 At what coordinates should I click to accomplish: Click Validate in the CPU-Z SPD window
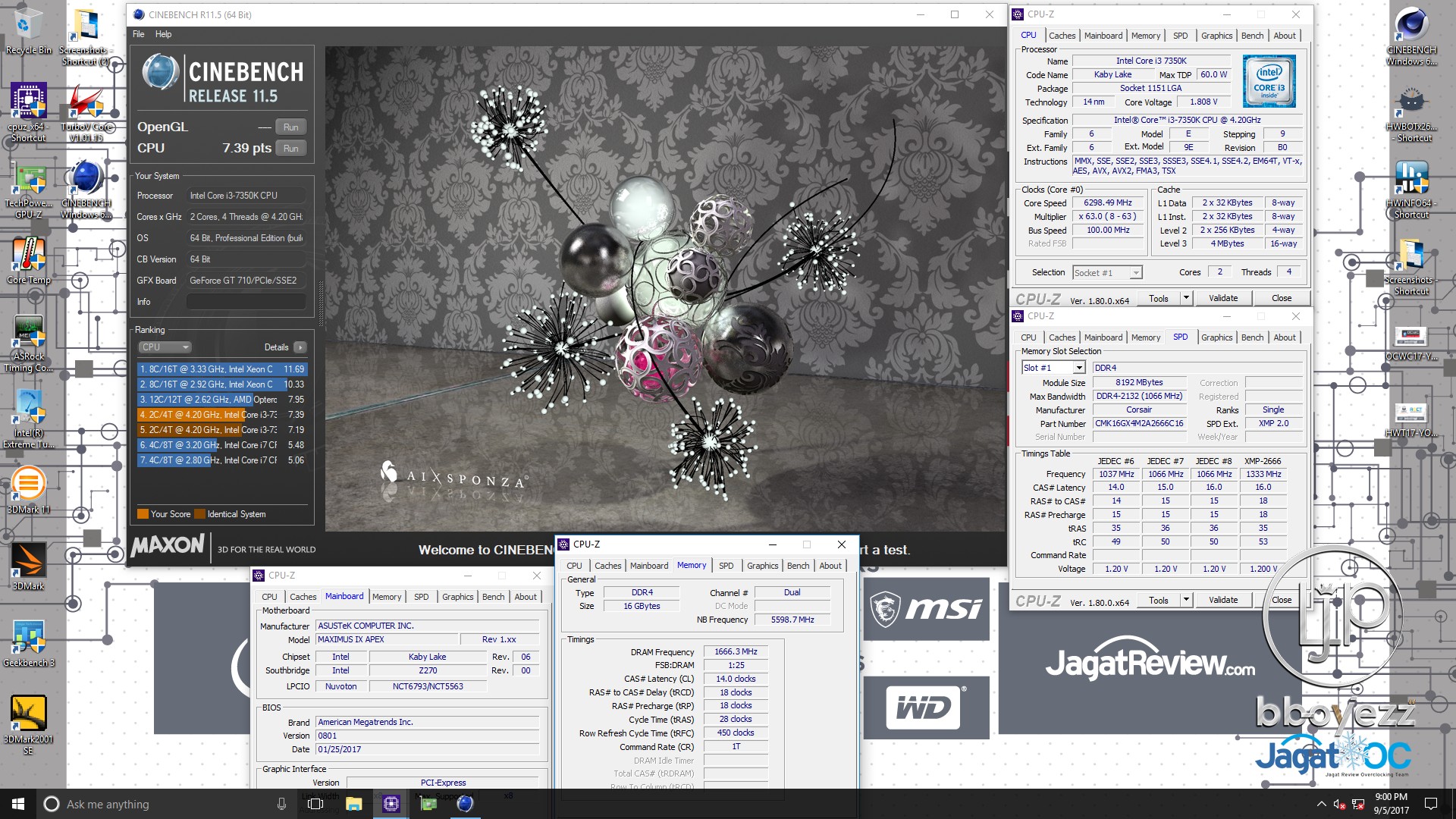point(1223,600)
